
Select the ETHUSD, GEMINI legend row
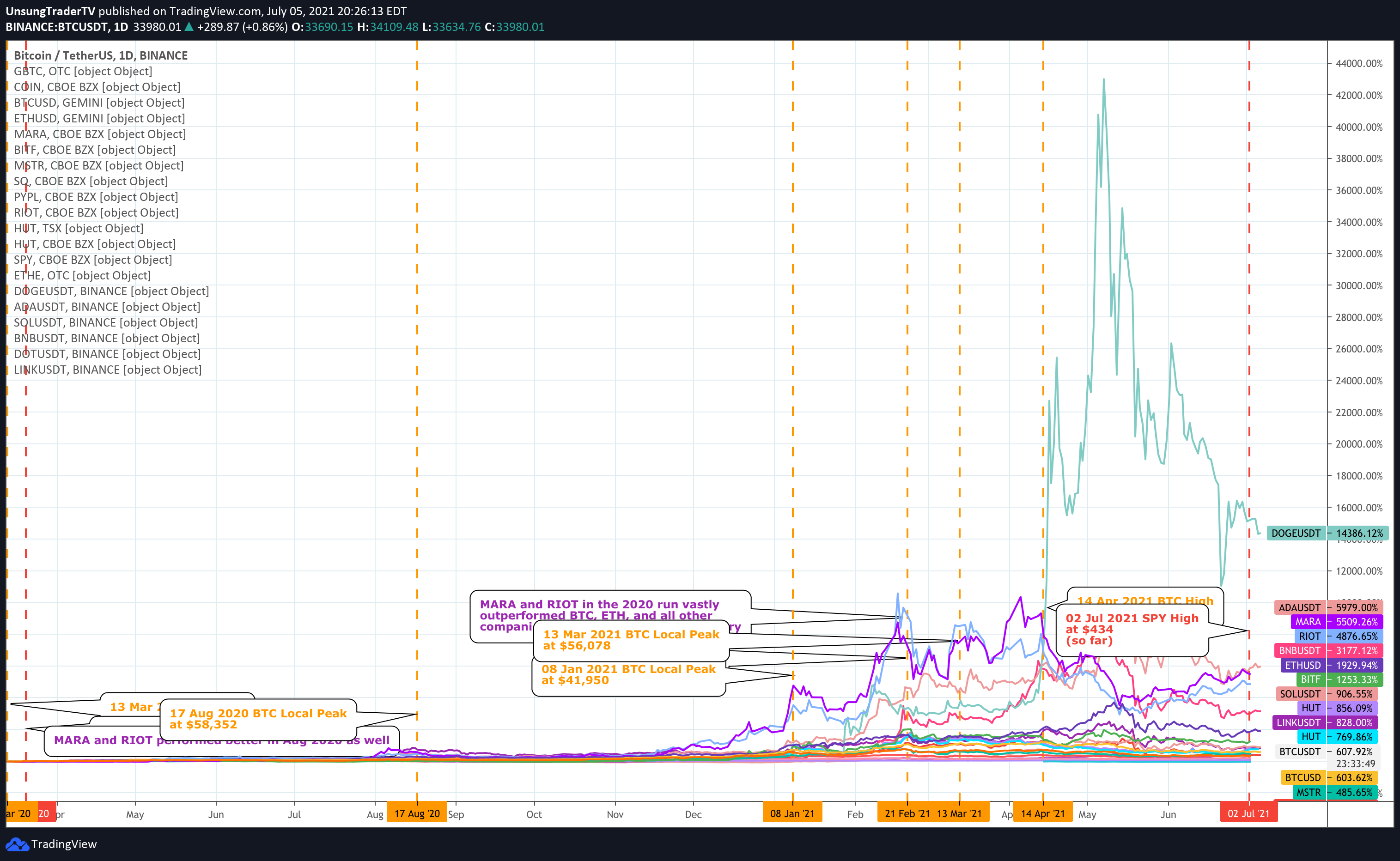[x=100, y=118]
